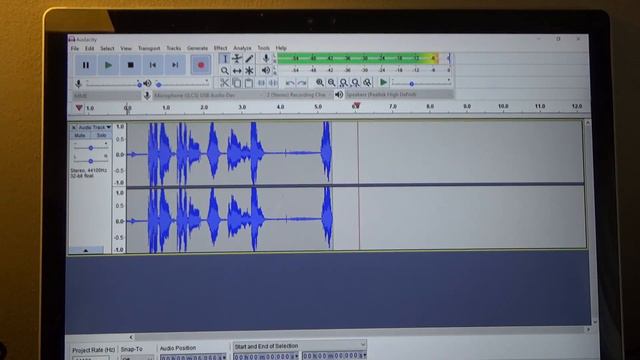Adjust the track gain slider
Screen dimensions: 640x360
(x=91, y=148)
